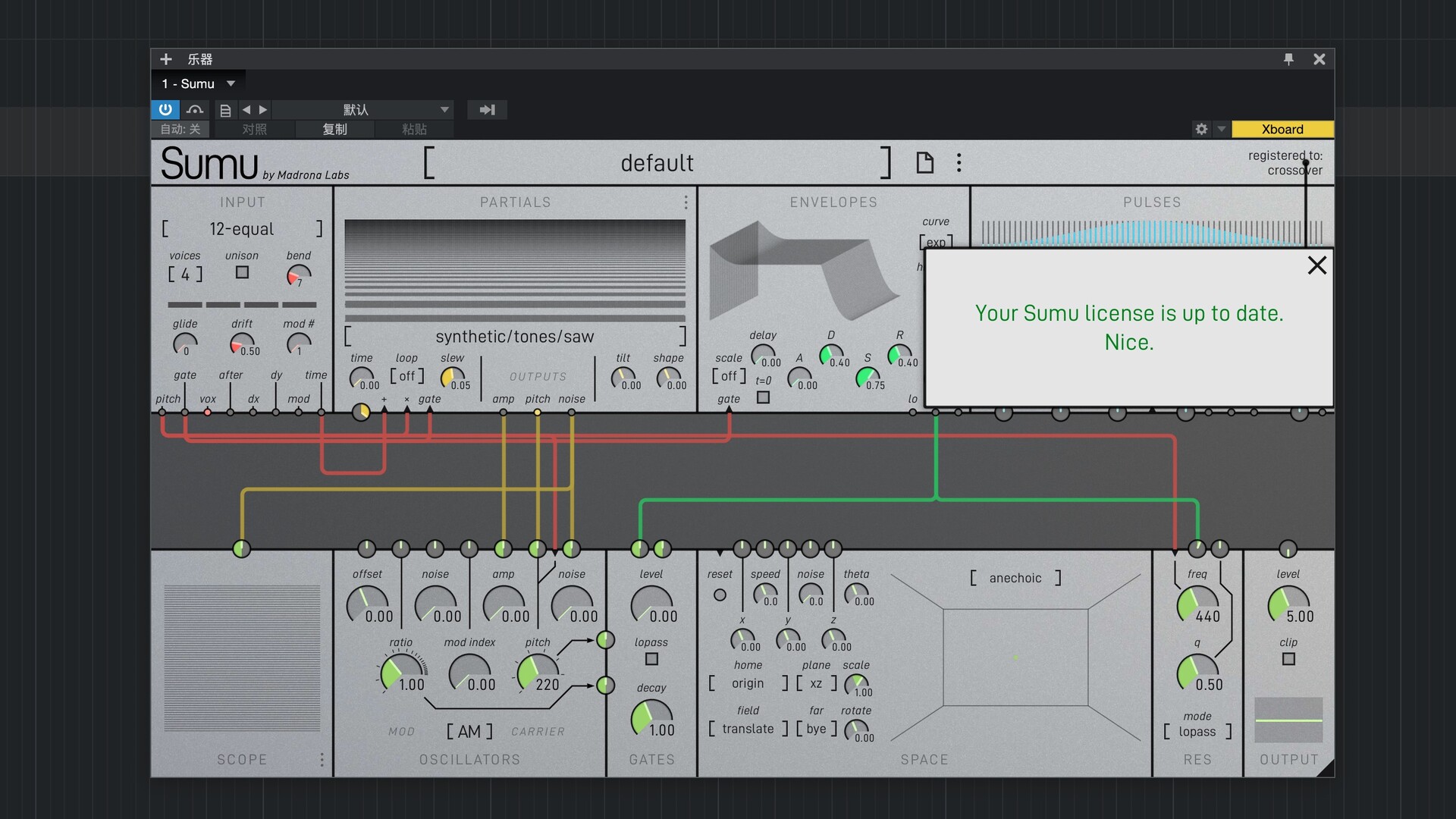Click the Sumu save patch document icon
Screen dimensions: 1456x819
click(924, 163)
